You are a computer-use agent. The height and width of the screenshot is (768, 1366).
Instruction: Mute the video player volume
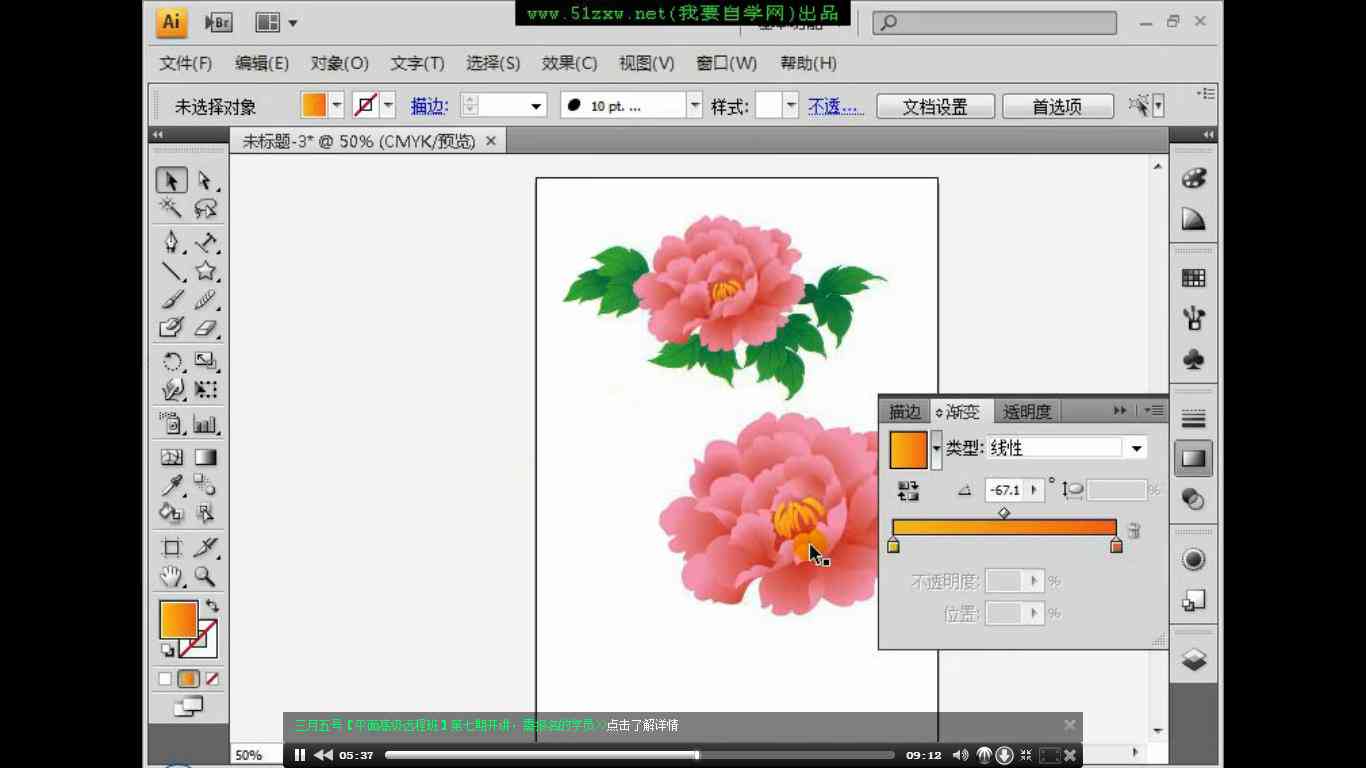click(960, 755)
